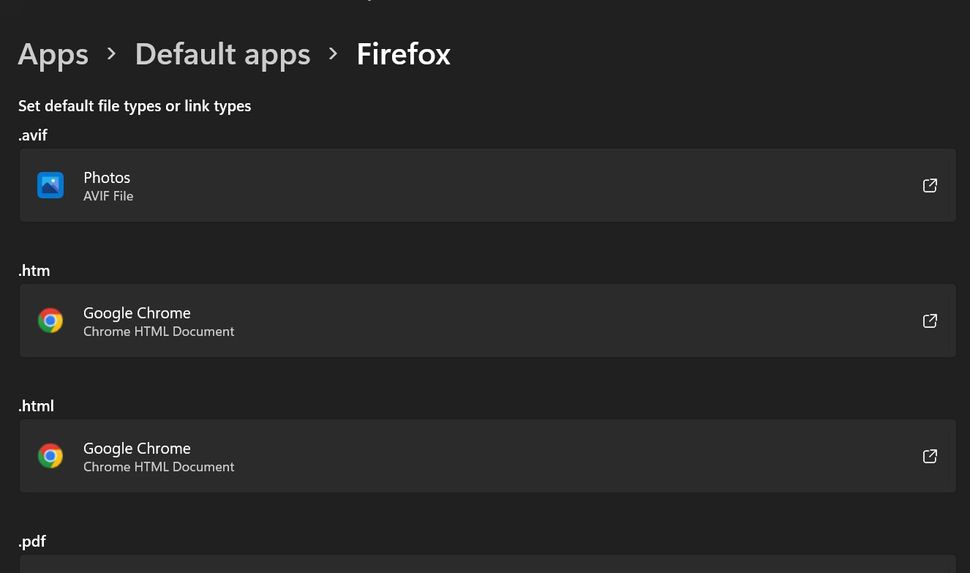
Task: Select the Photos label for .avif default
Action: pyautogui.click(x=107, y=178)
